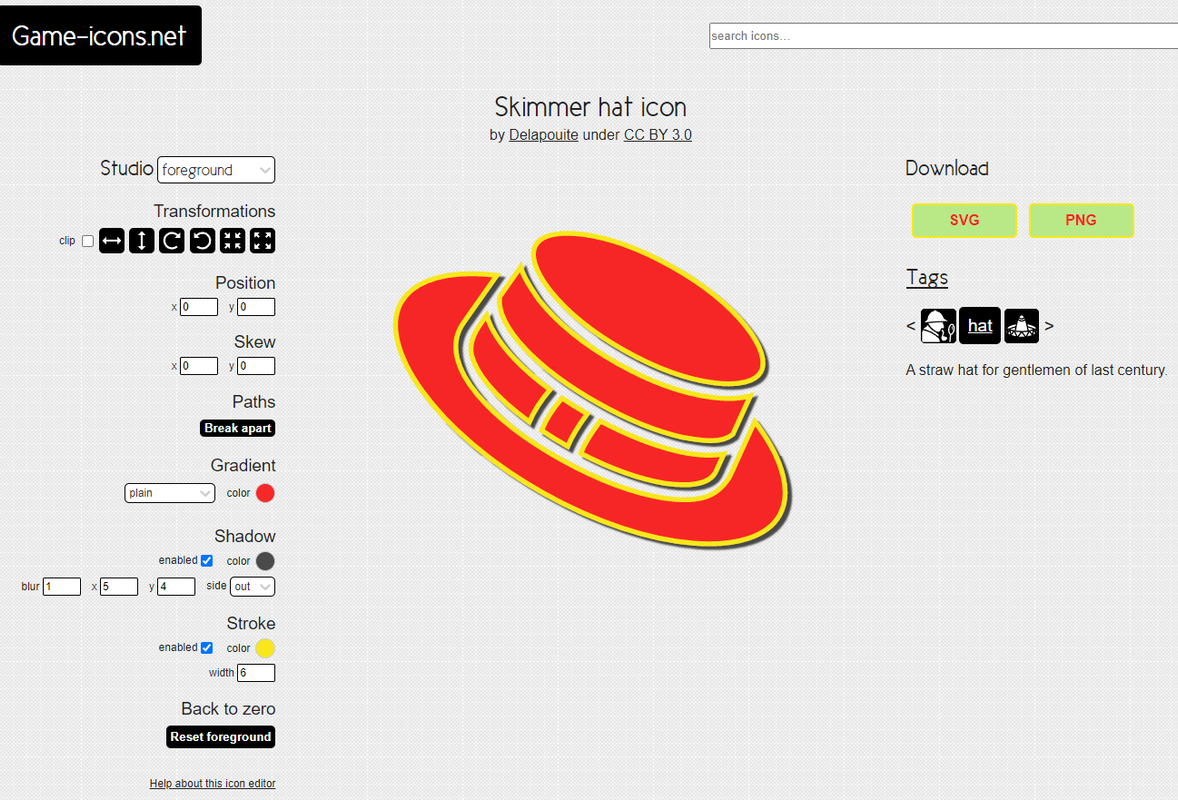Click the Position y field

[x=256, y=306]
